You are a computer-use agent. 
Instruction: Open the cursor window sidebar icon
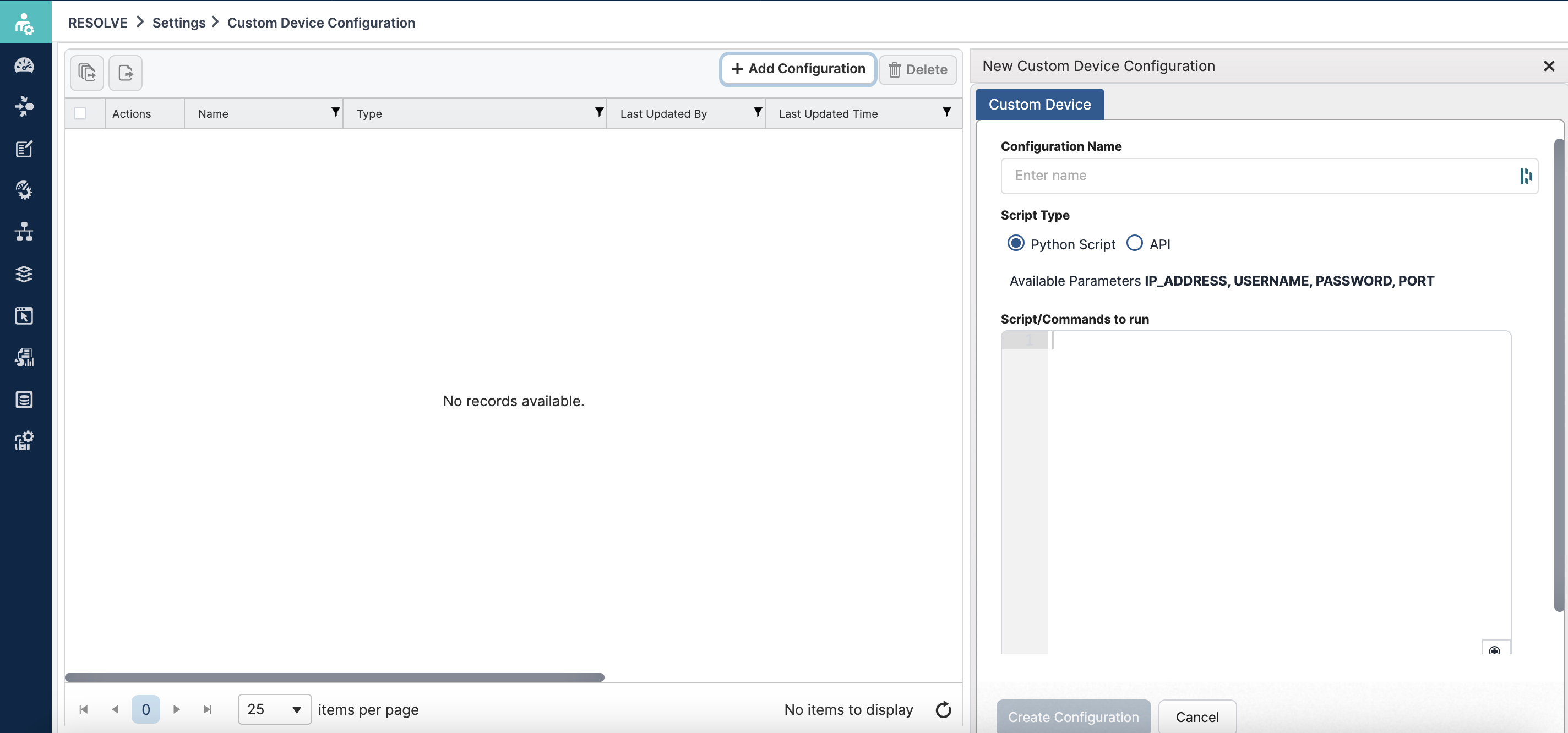tap(24, 316)
